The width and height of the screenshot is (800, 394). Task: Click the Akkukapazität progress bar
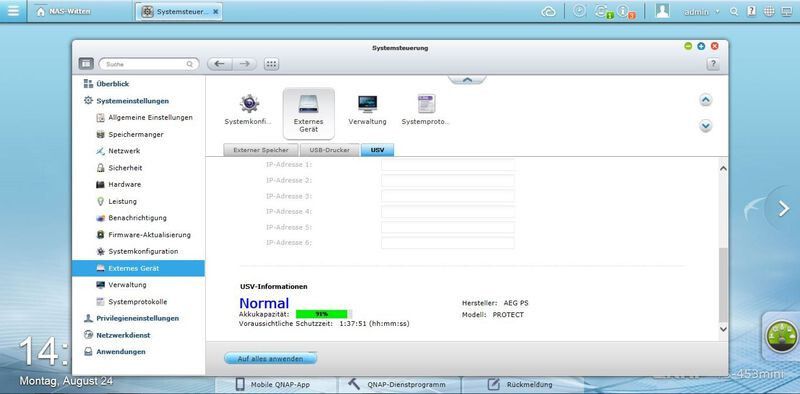pos(324,314)
